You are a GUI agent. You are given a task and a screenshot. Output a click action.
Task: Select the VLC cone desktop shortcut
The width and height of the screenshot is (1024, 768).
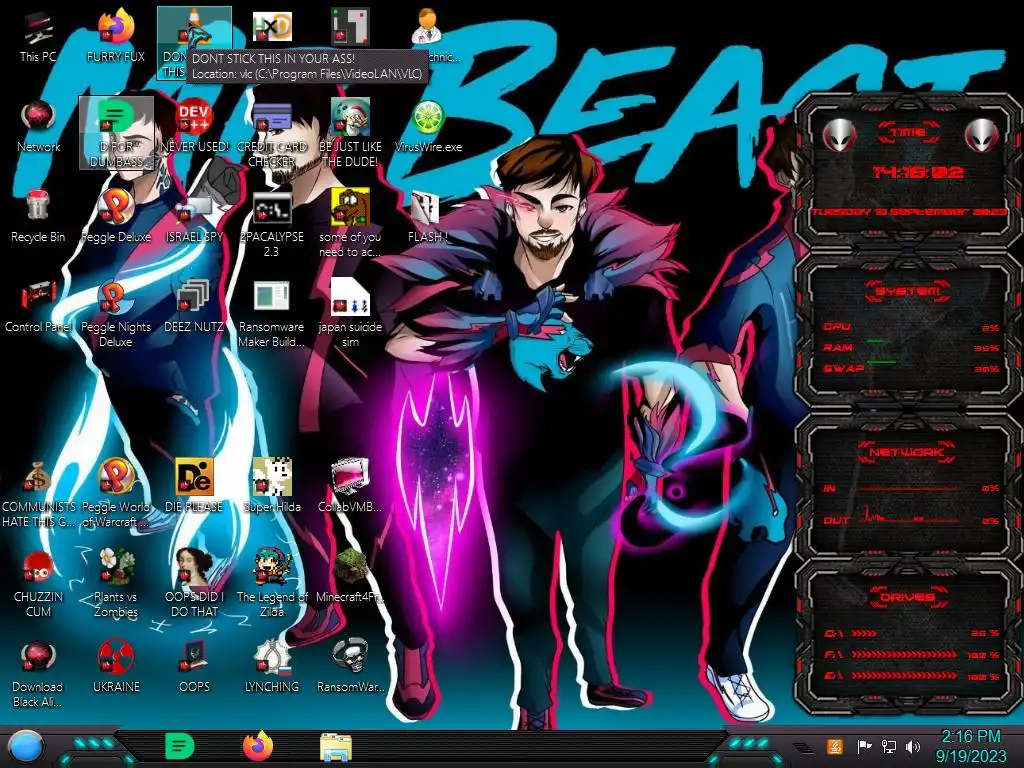tap(194, 42)
